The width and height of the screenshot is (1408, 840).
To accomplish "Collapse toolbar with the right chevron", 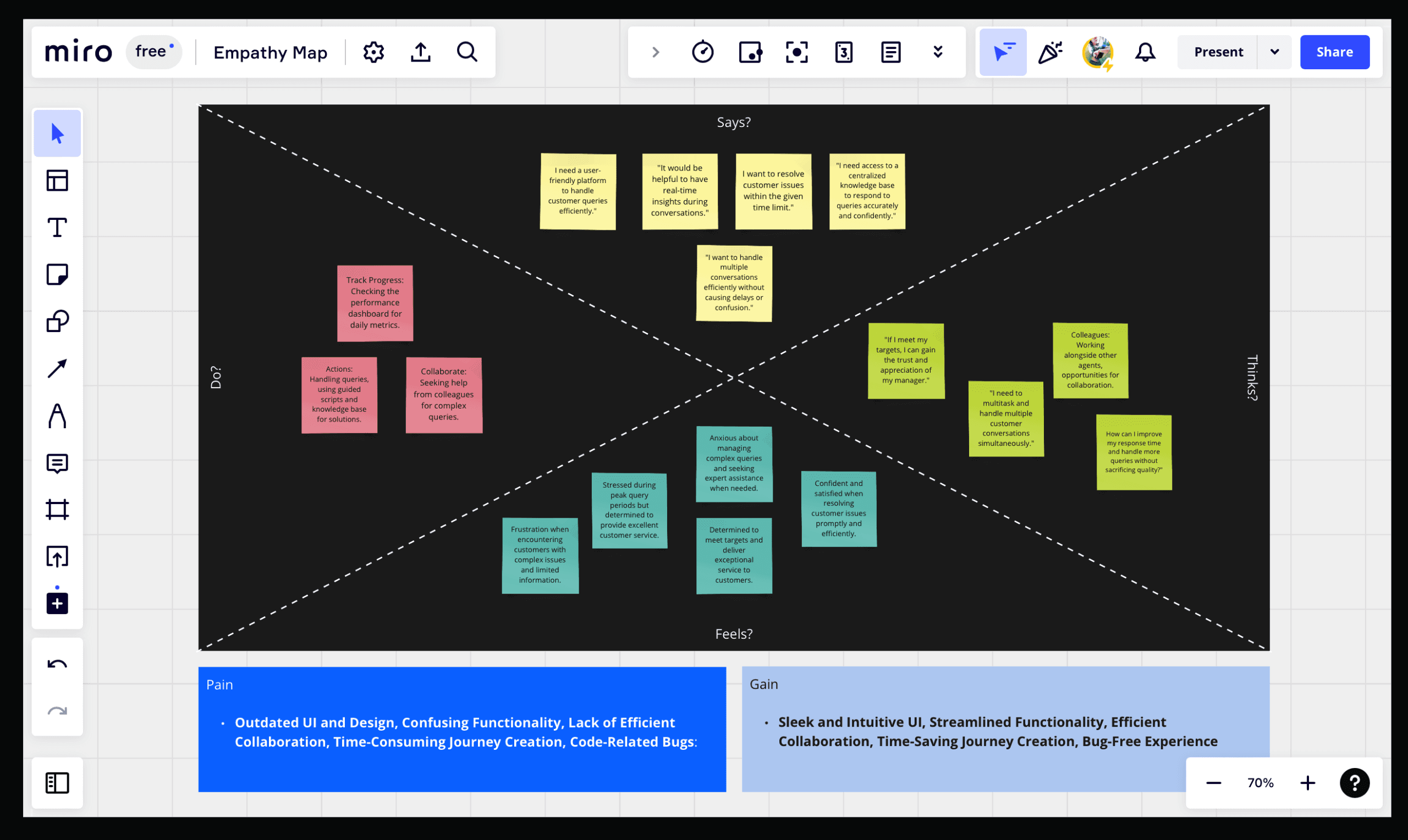I will point(656,52).
